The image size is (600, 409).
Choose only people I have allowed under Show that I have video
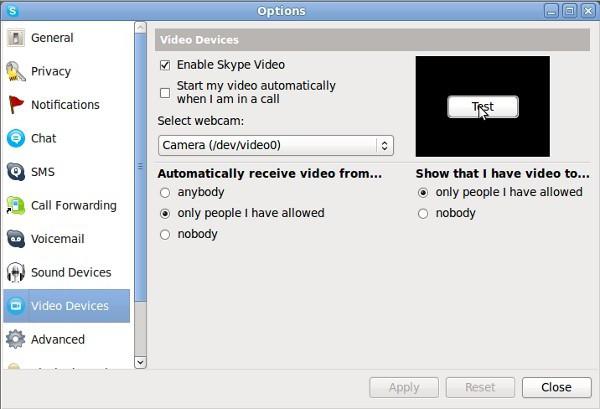click(x=423, y=192)
